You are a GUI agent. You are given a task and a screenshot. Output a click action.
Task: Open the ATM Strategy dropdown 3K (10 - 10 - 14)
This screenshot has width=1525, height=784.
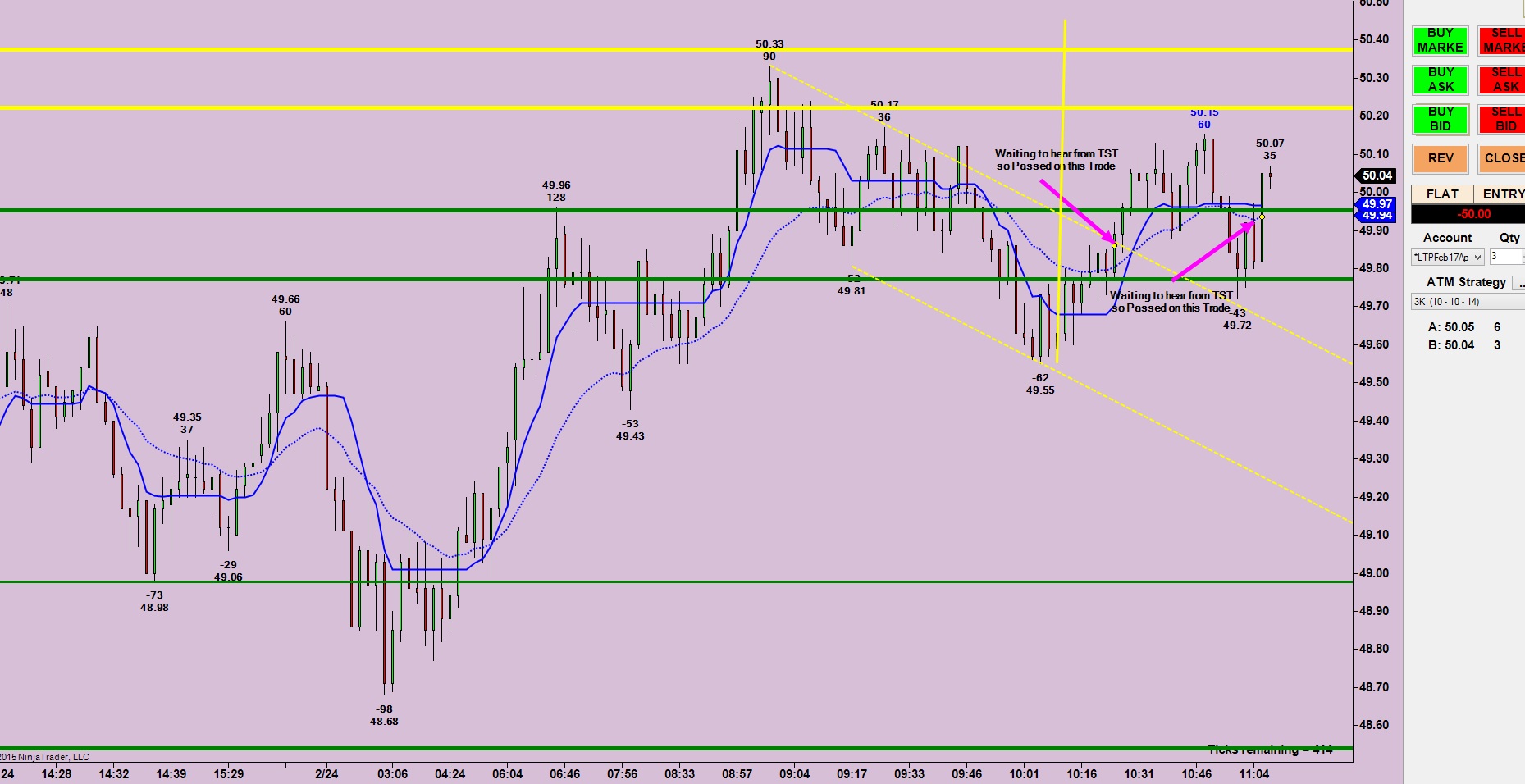1468,302
